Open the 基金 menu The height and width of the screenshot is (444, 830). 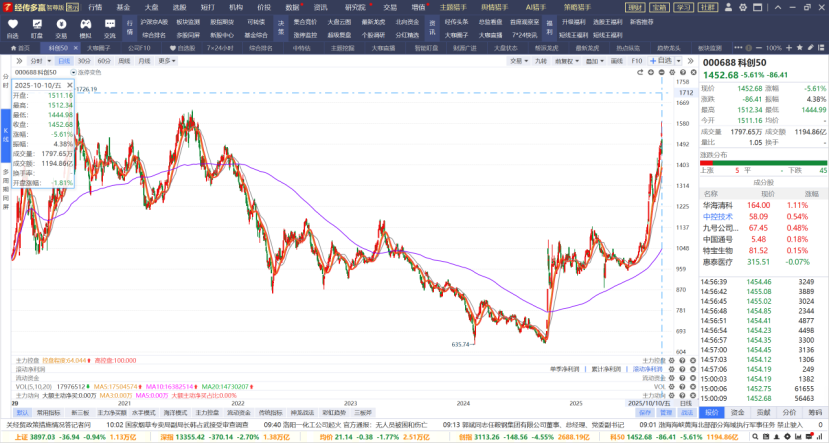123,7
